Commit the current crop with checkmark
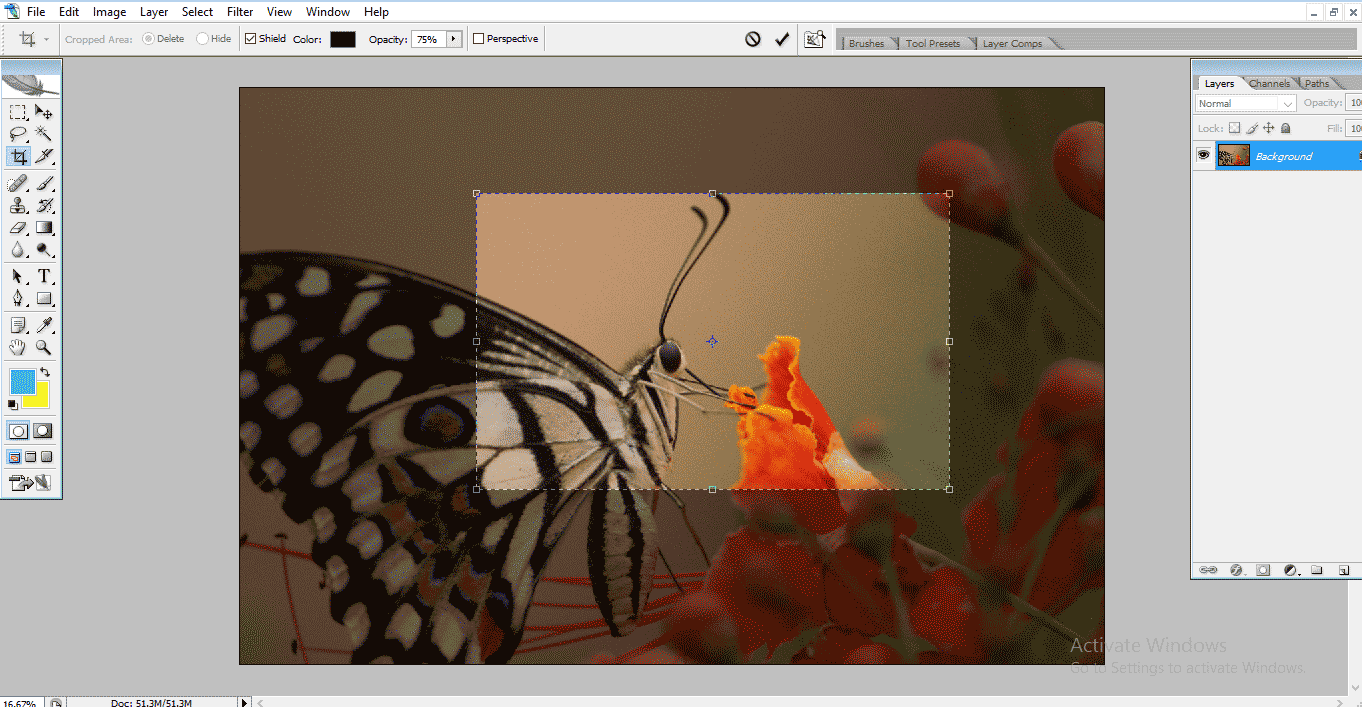 tap(782, 39)
